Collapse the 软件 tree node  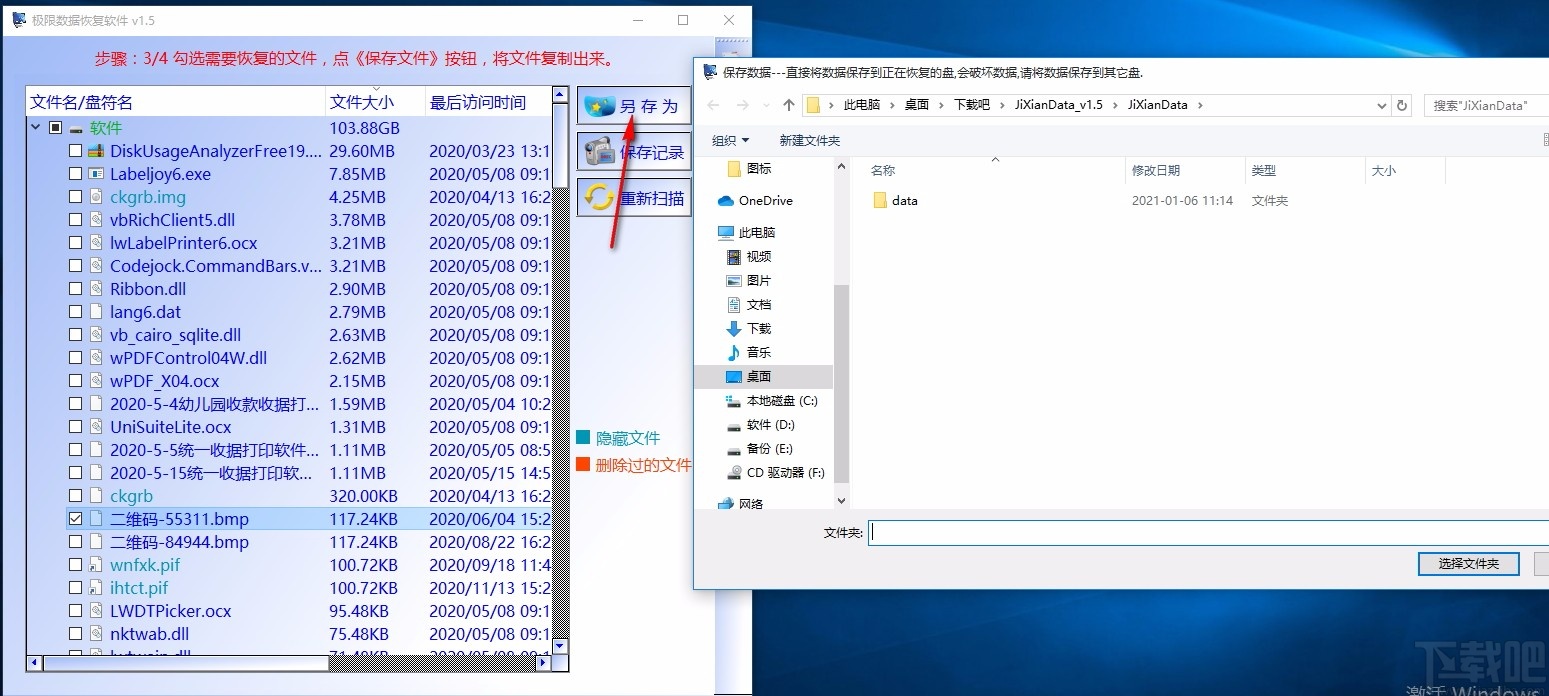(35, 127)
